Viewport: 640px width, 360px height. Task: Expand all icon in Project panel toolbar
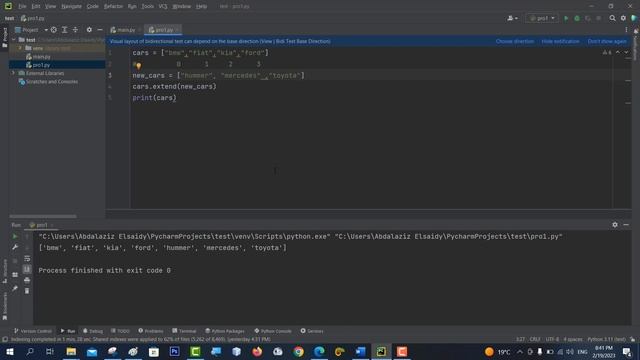[64, 30]
